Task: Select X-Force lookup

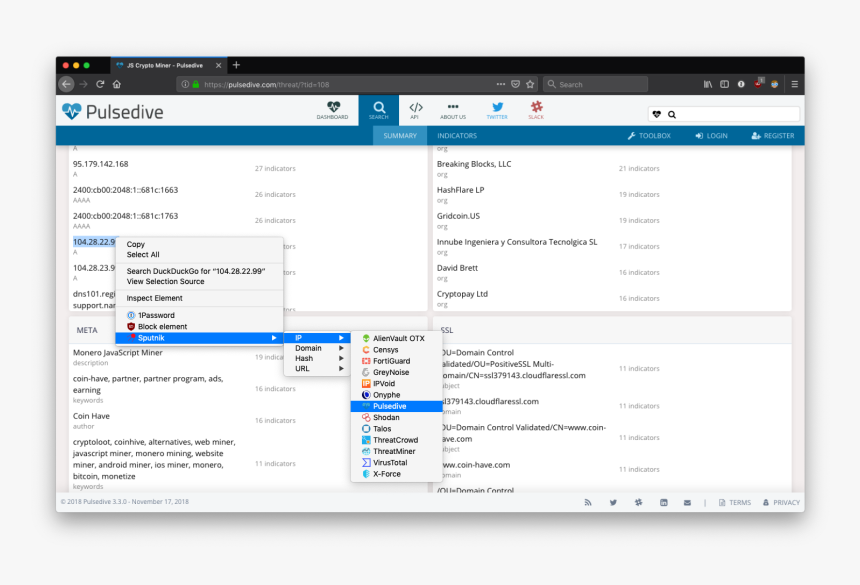Action: (397, 474)
